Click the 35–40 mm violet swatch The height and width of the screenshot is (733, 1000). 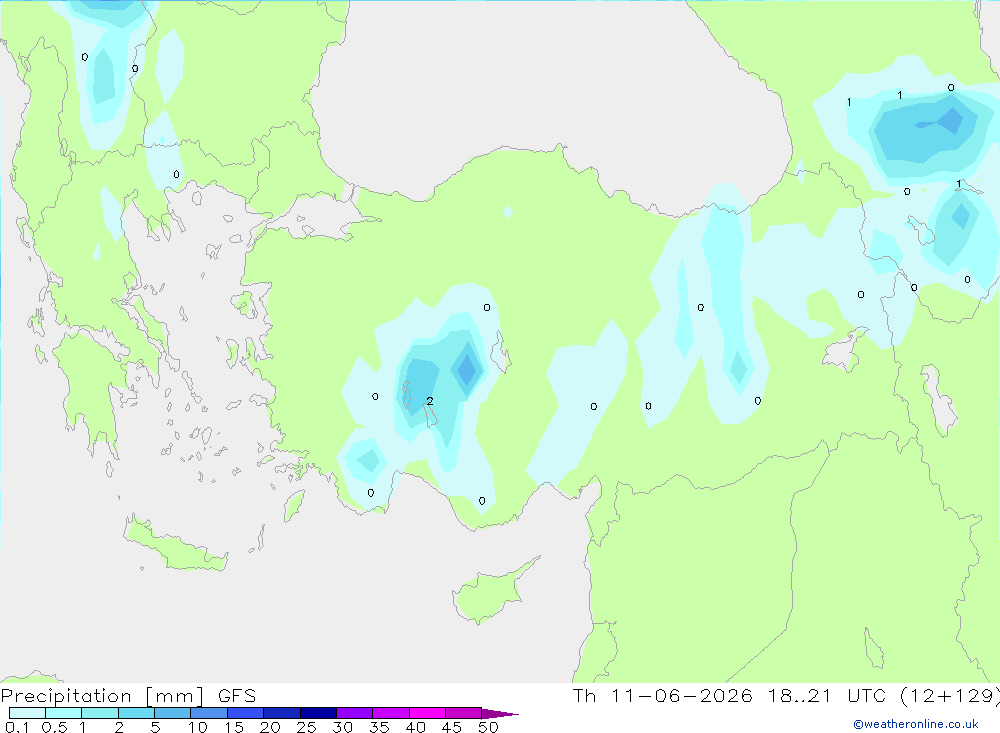(391, 713)
